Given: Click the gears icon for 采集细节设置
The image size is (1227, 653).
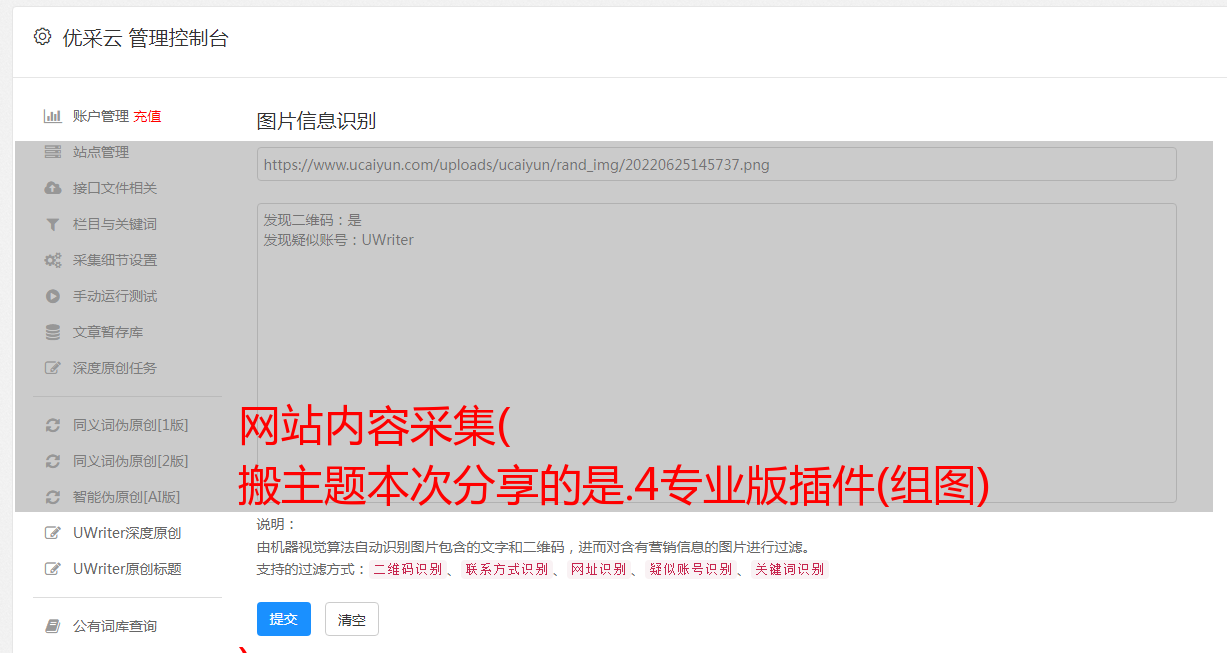Looking at the screenshot, I should [x=53, y=260].
